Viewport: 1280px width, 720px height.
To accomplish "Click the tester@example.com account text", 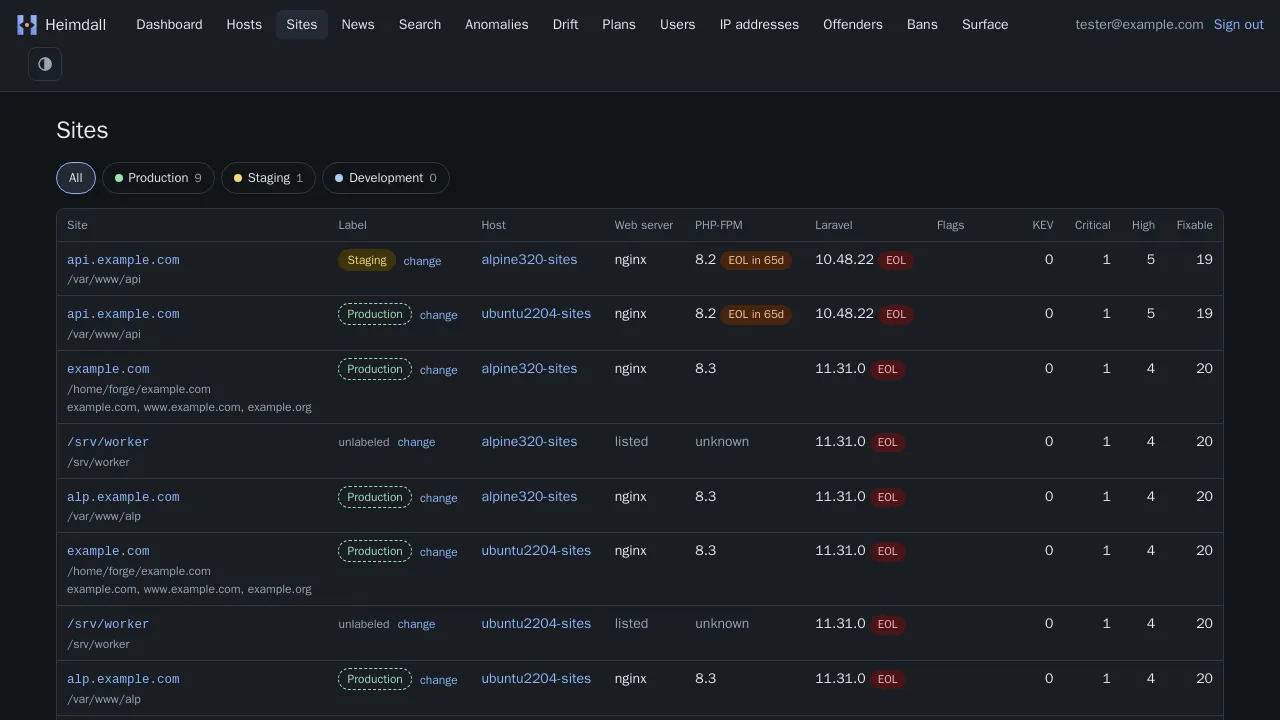I will pos(1139,25).
